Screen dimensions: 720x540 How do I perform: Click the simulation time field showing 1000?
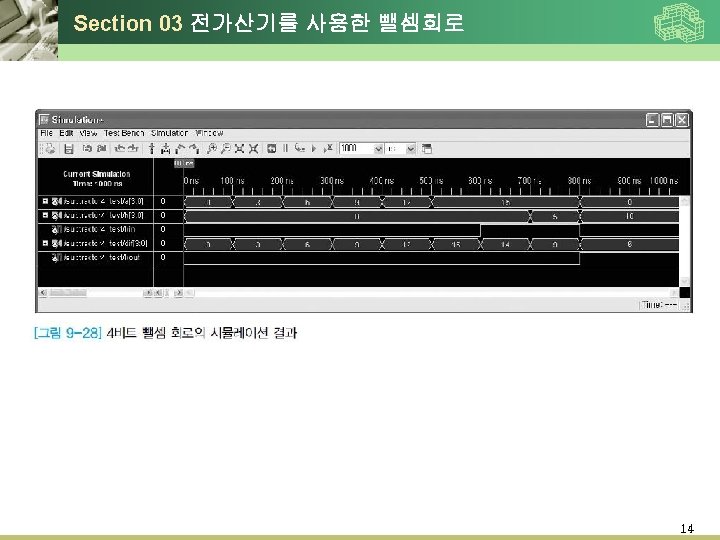[357, 148]
